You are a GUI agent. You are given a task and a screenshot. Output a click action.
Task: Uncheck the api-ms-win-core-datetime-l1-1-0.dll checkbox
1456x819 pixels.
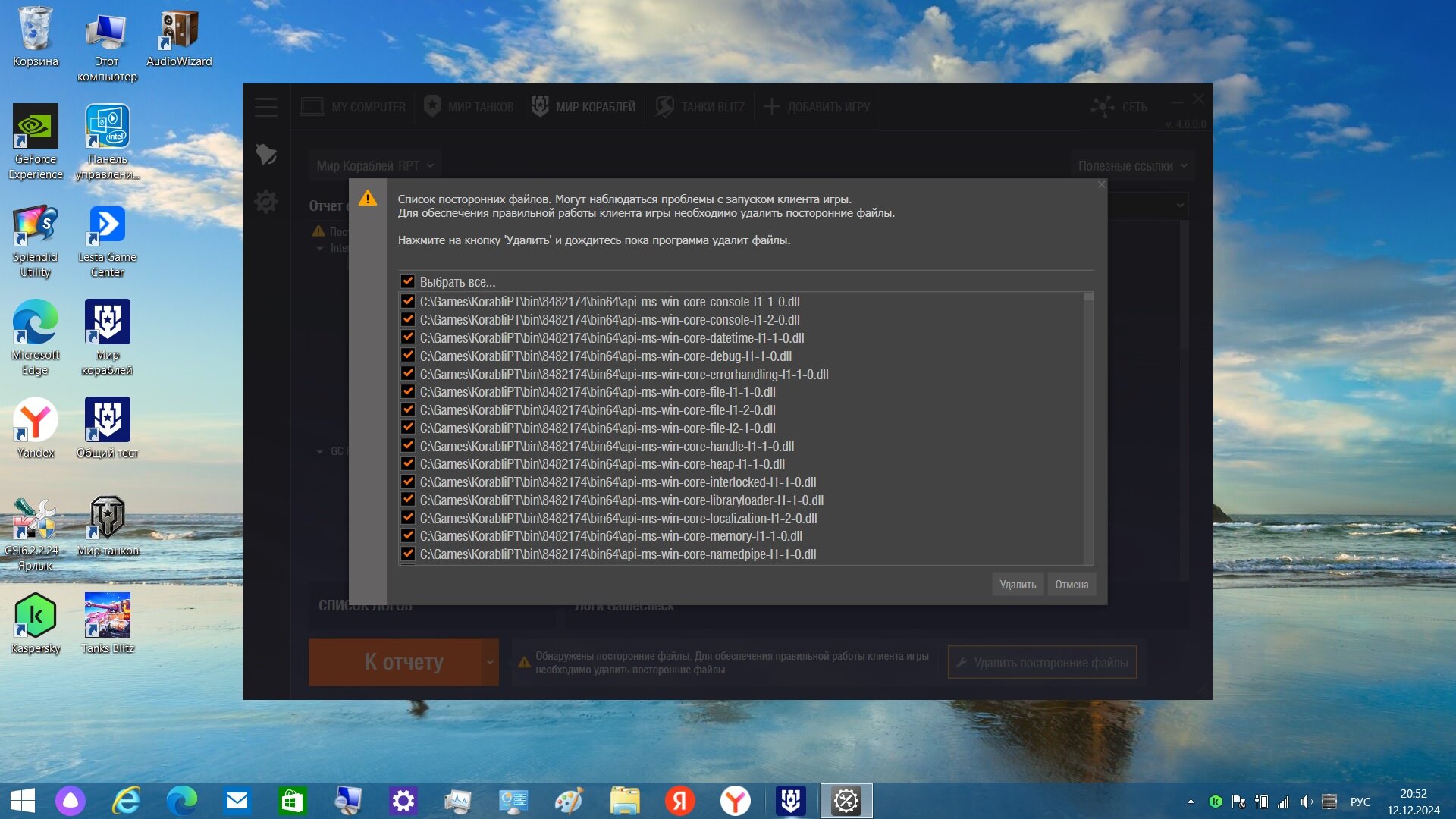point(408,337)
